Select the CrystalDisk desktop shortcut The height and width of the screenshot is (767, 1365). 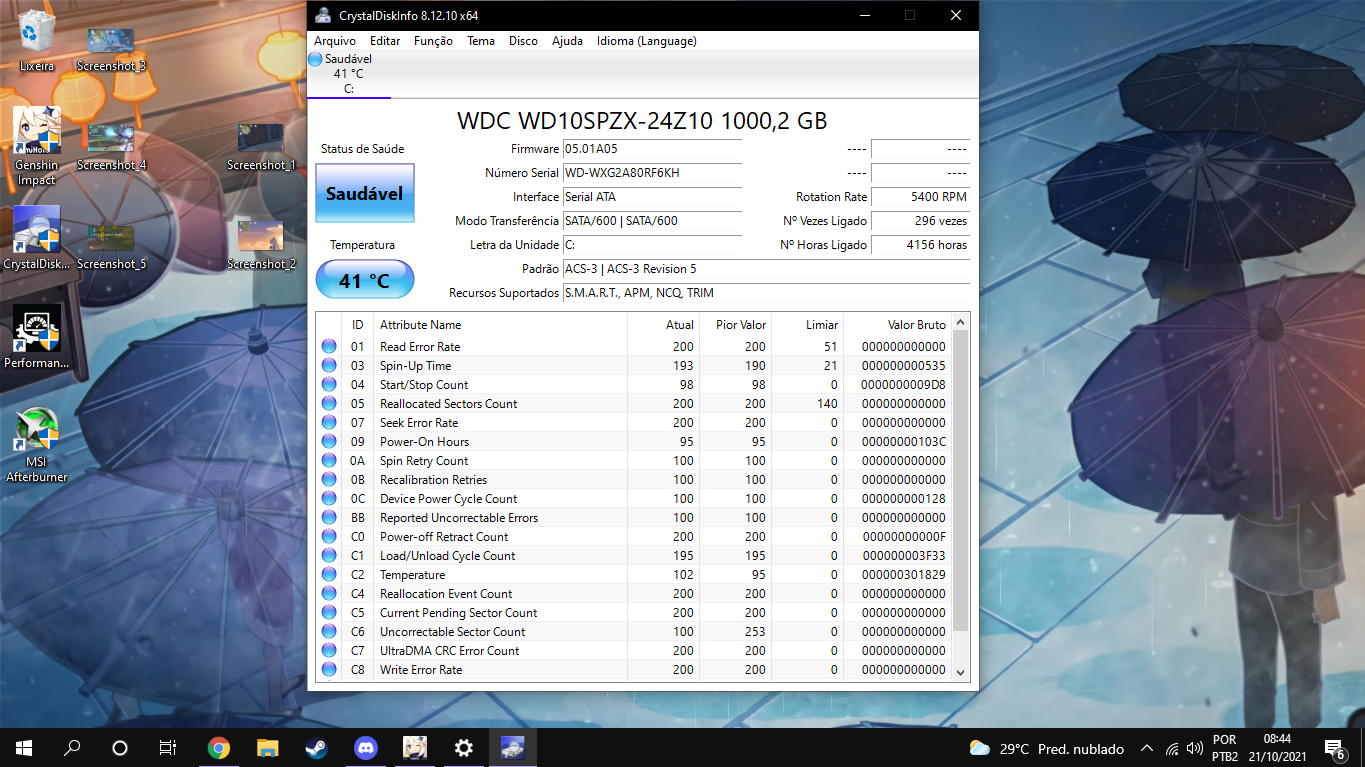[x=37, y=238]
